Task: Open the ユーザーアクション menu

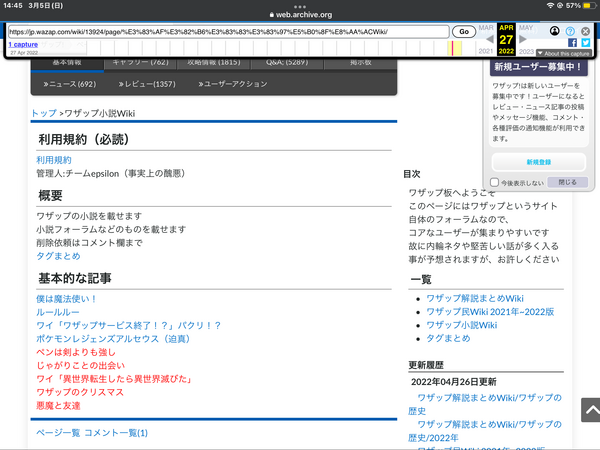Action: pyautogui.click(x=233, y=85)
